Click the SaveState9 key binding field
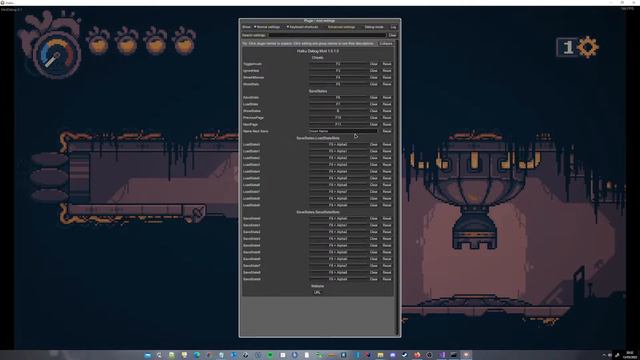This screenshot has height=360, width=640. click(338, 279)
